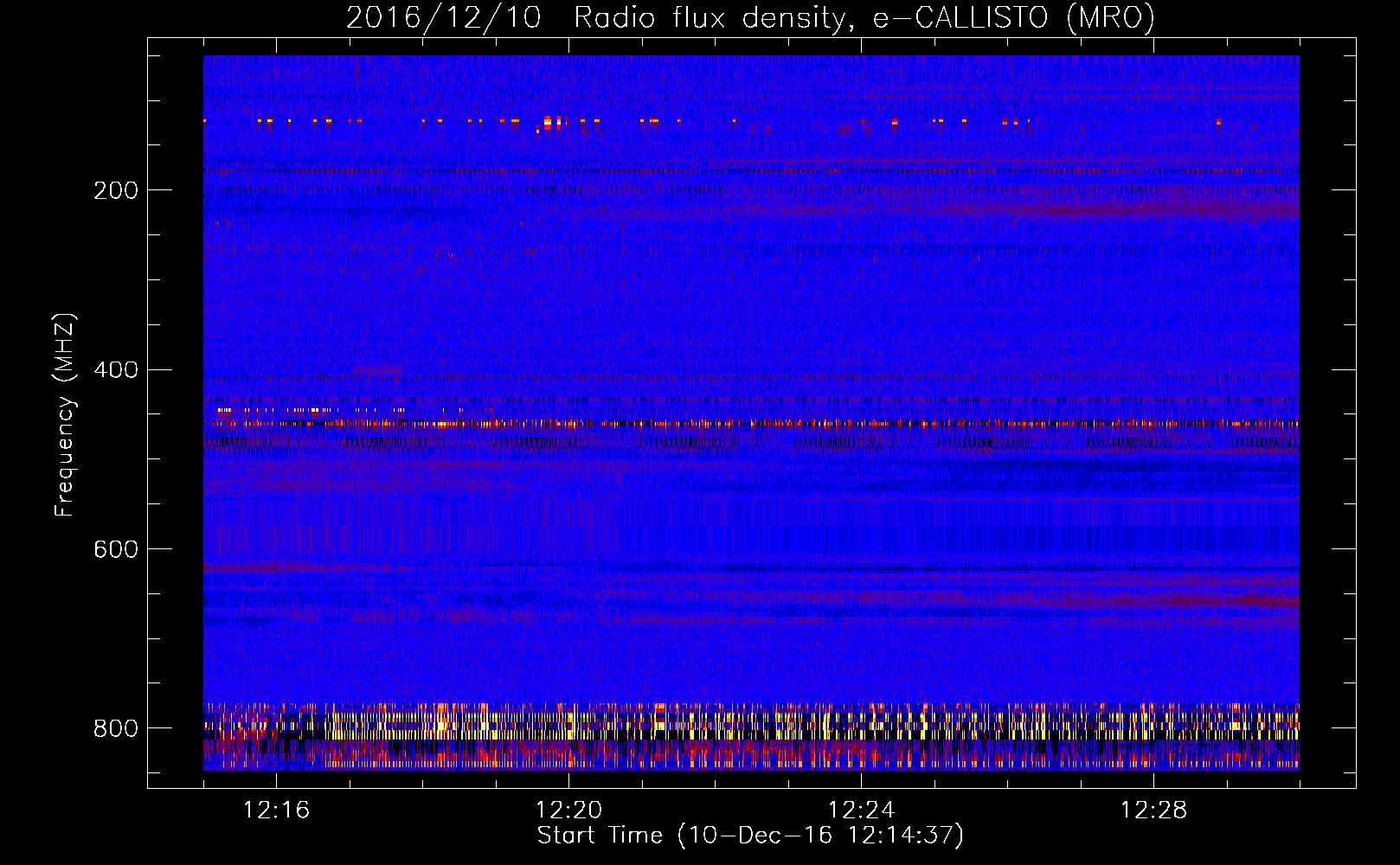This screenshot has height=865, width=1400.
Task: Click the 400 frequency tick label
Action: click(116, 370)
